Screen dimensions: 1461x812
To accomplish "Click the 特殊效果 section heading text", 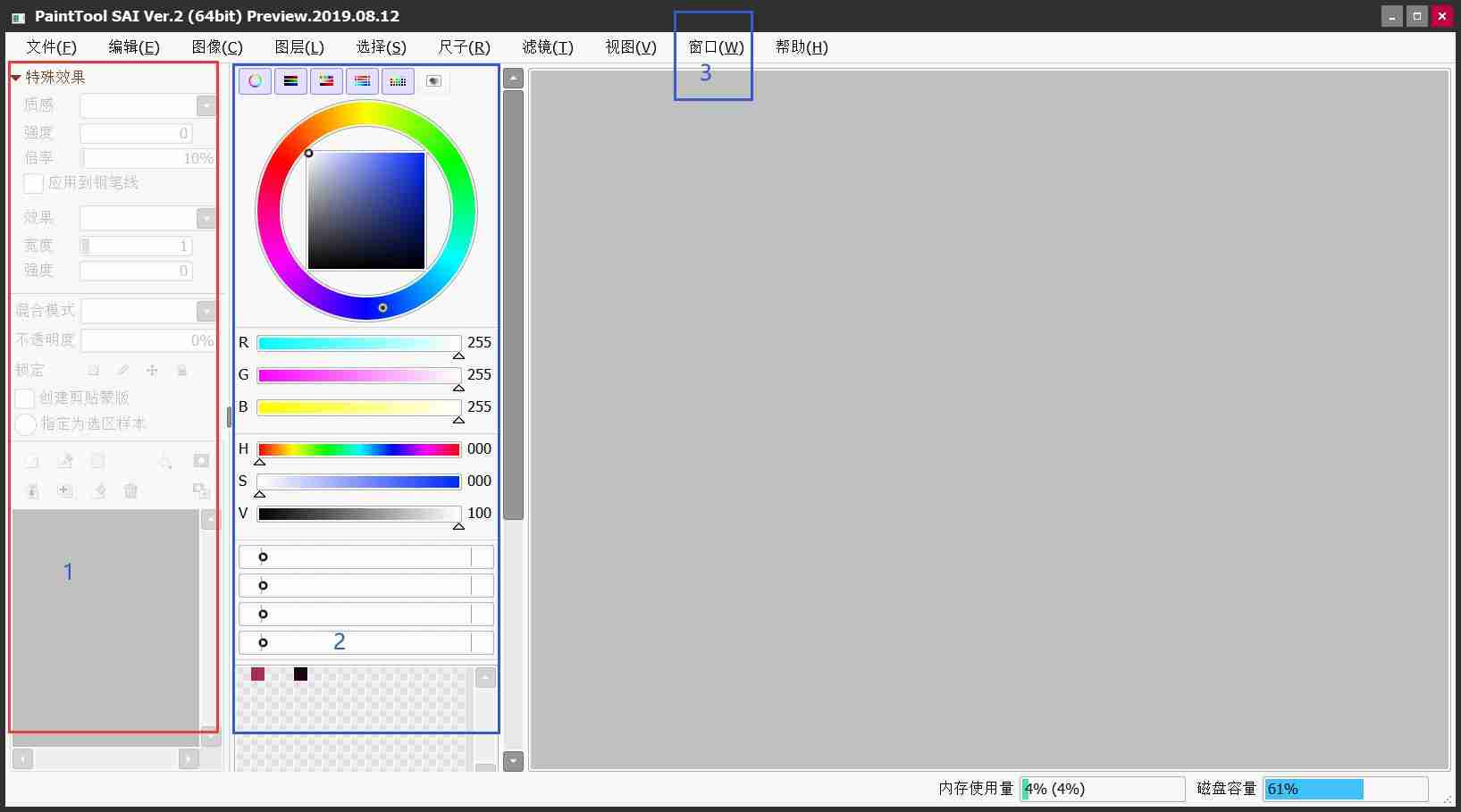I will coord(55,78).
